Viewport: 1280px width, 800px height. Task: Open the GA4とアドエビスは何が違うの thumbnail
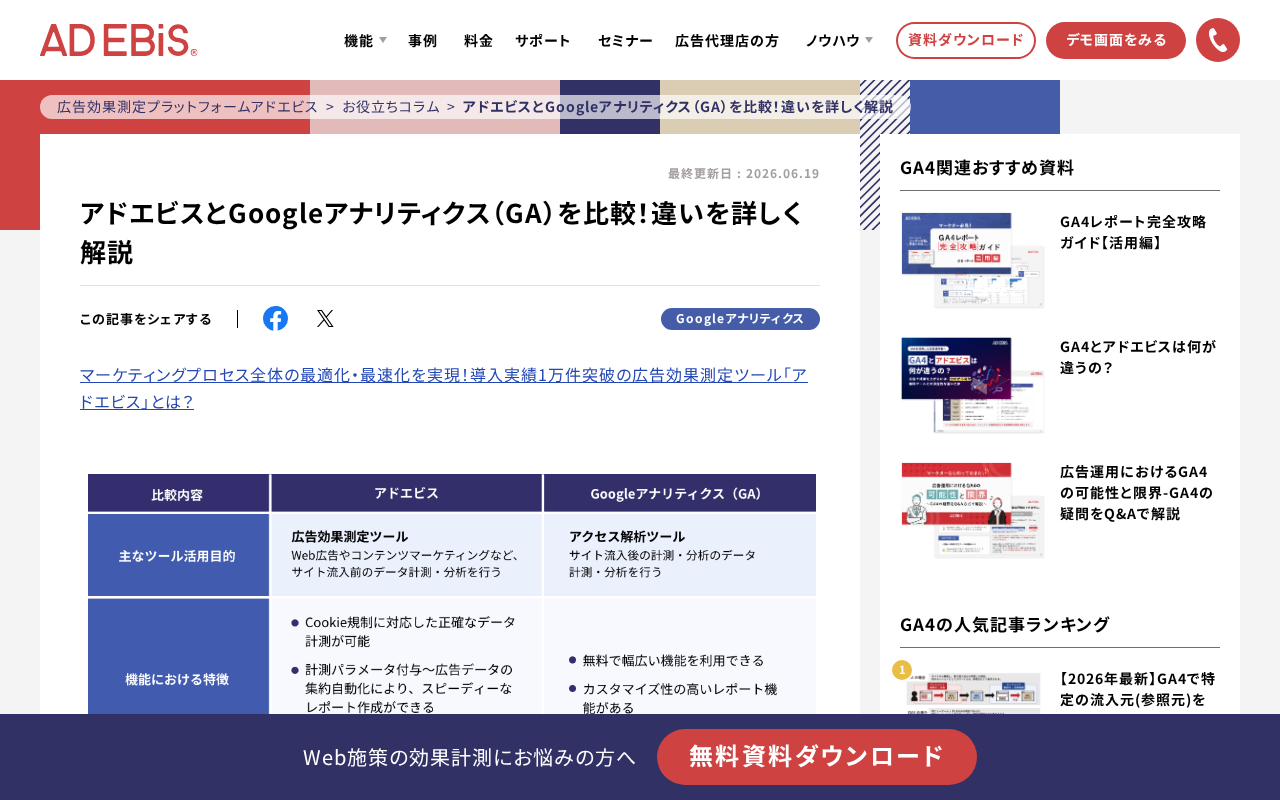972,385
